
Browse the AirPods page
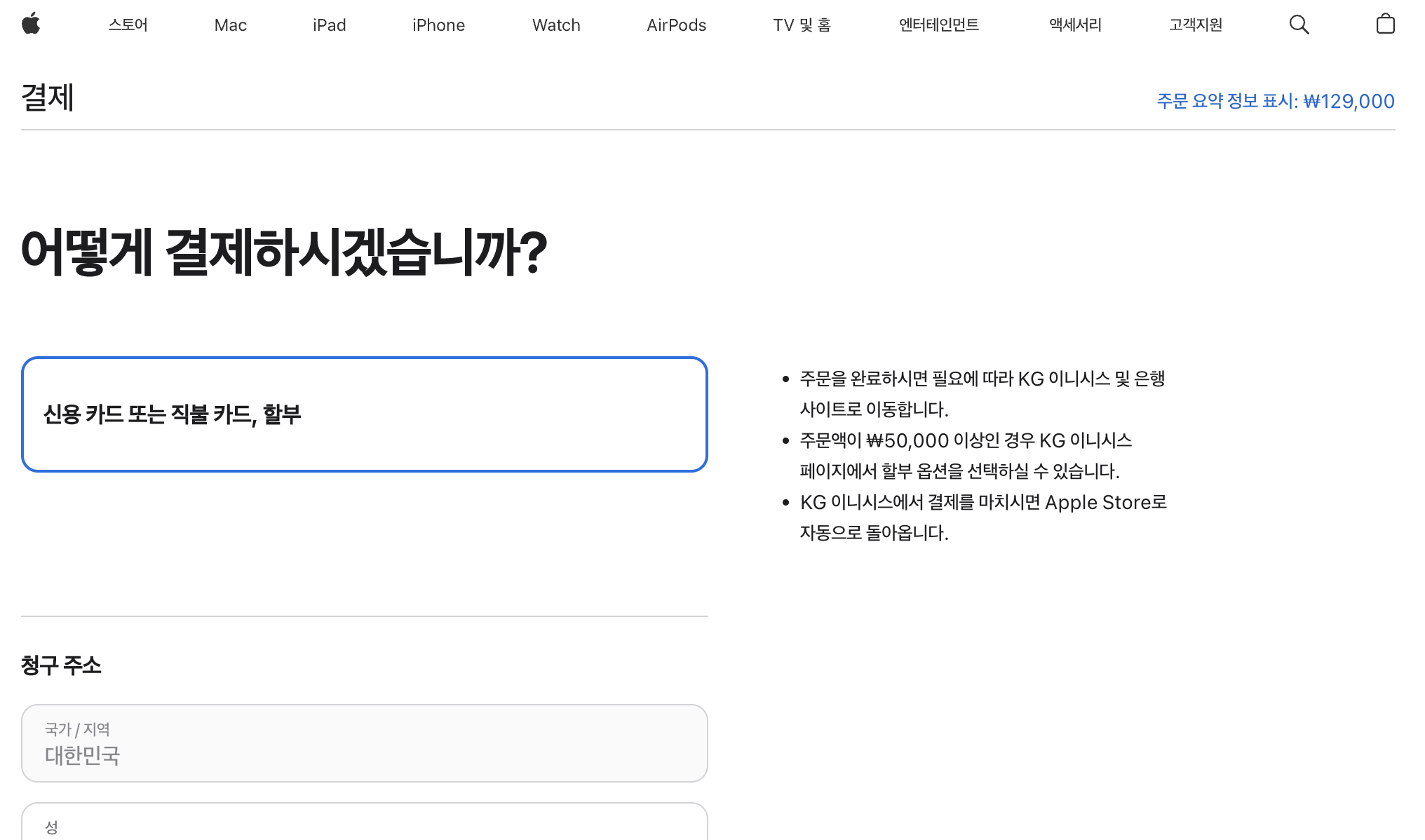pyautogui.click(x=675, y=25)
